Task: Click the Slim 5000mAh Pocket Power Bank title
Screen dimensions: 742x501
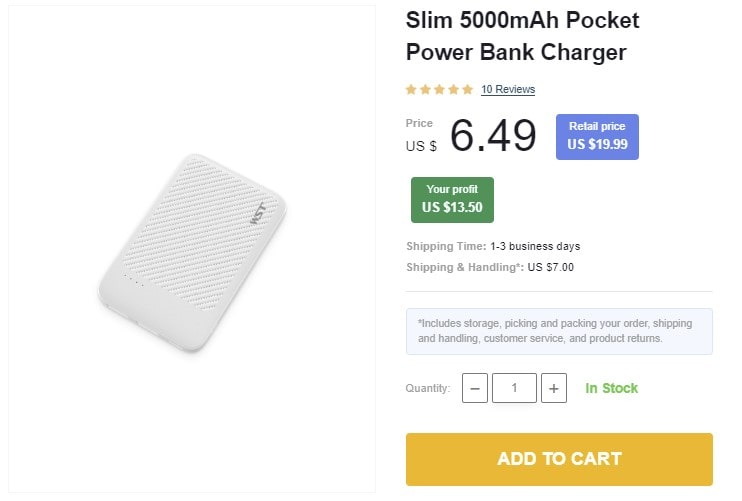Action: coord(522,35)
